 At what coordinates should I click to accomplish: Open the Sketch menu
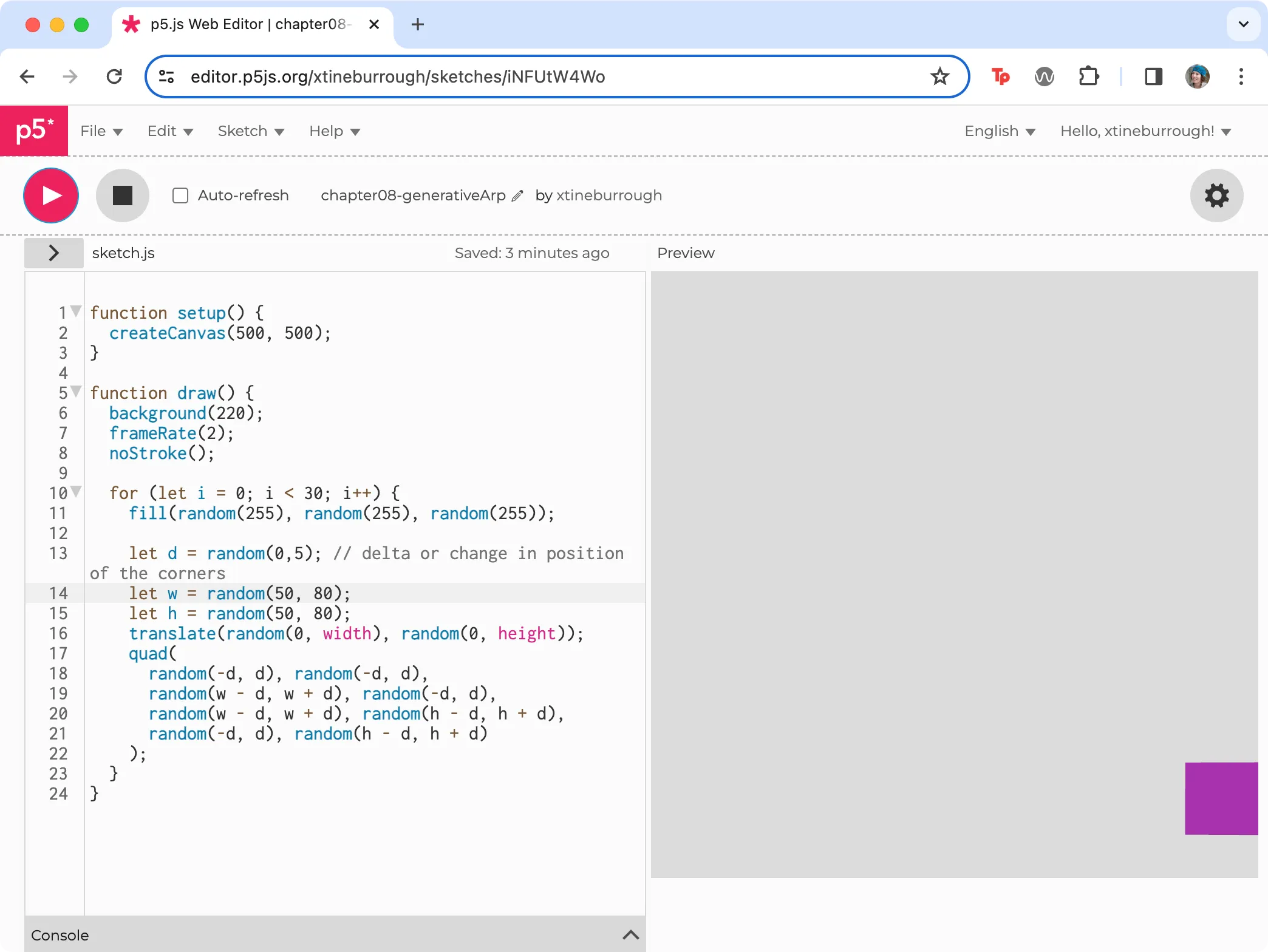[x=251, y=131]
